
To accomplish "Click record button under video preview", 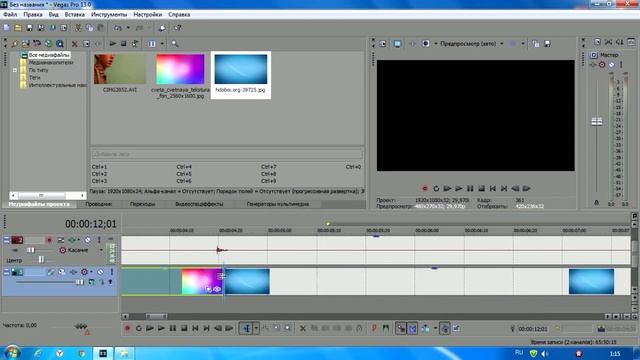I will [x=424, y=188].
